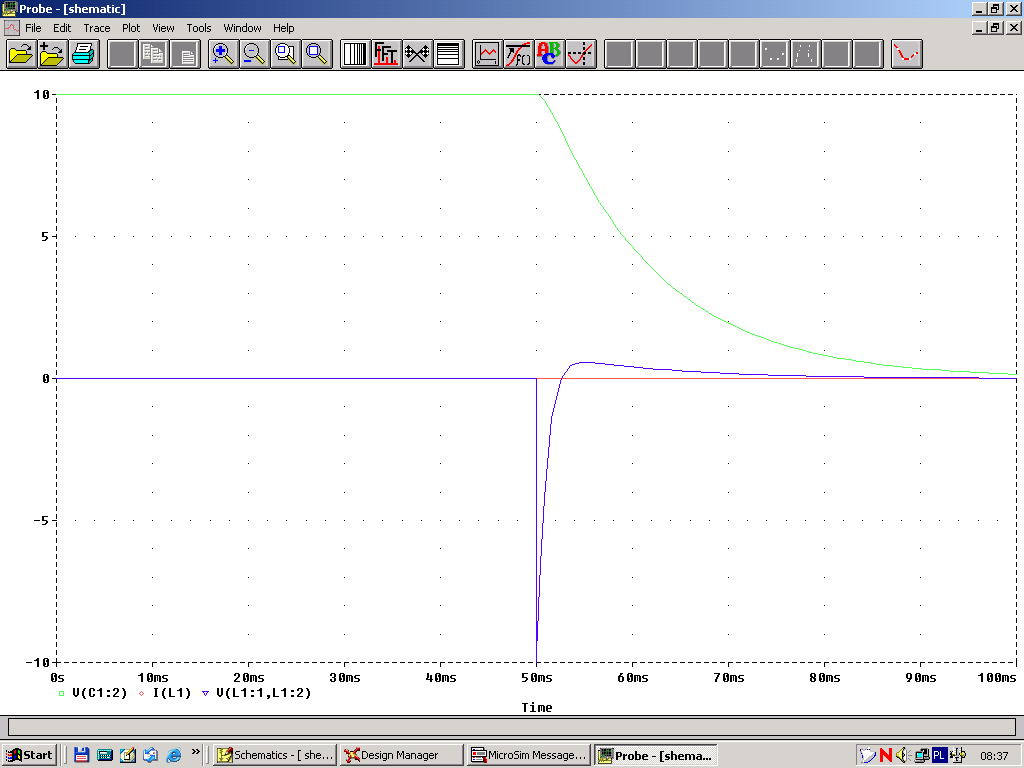1024x768 pixels.
Task: Click the Windows Start button
Action: [x=30, y=755]
